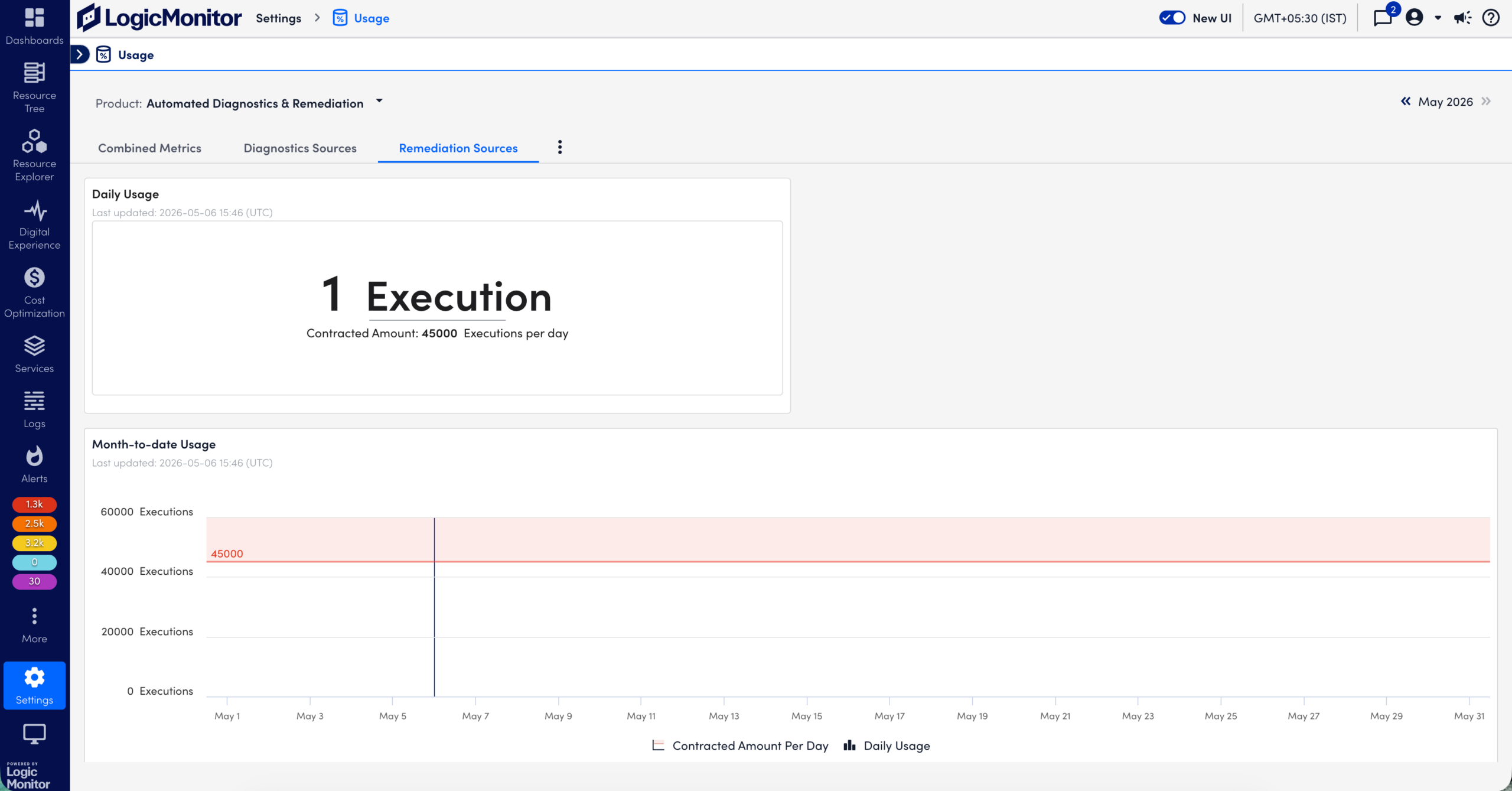1512x791 pixels.
Task: Open Settings in sidebar
Action: (x=34, y=685)
